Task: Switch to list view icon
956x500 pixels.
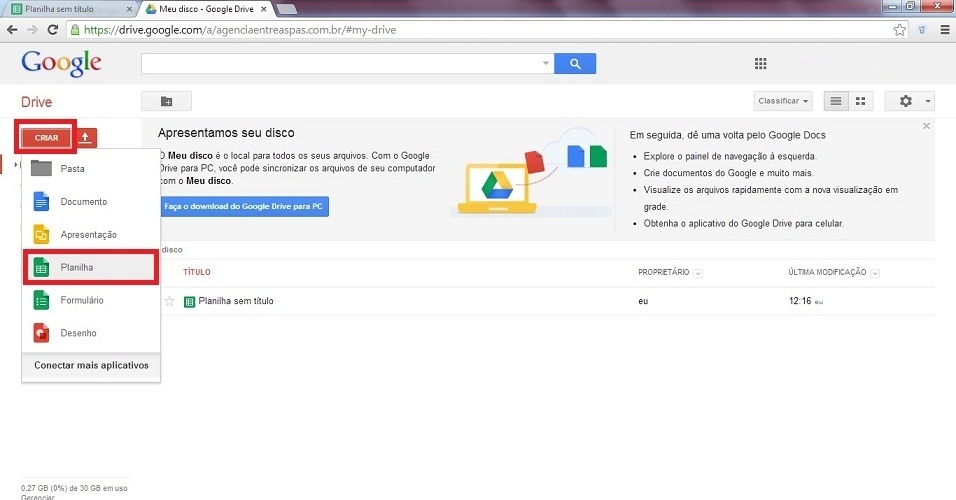Action: 836,101
